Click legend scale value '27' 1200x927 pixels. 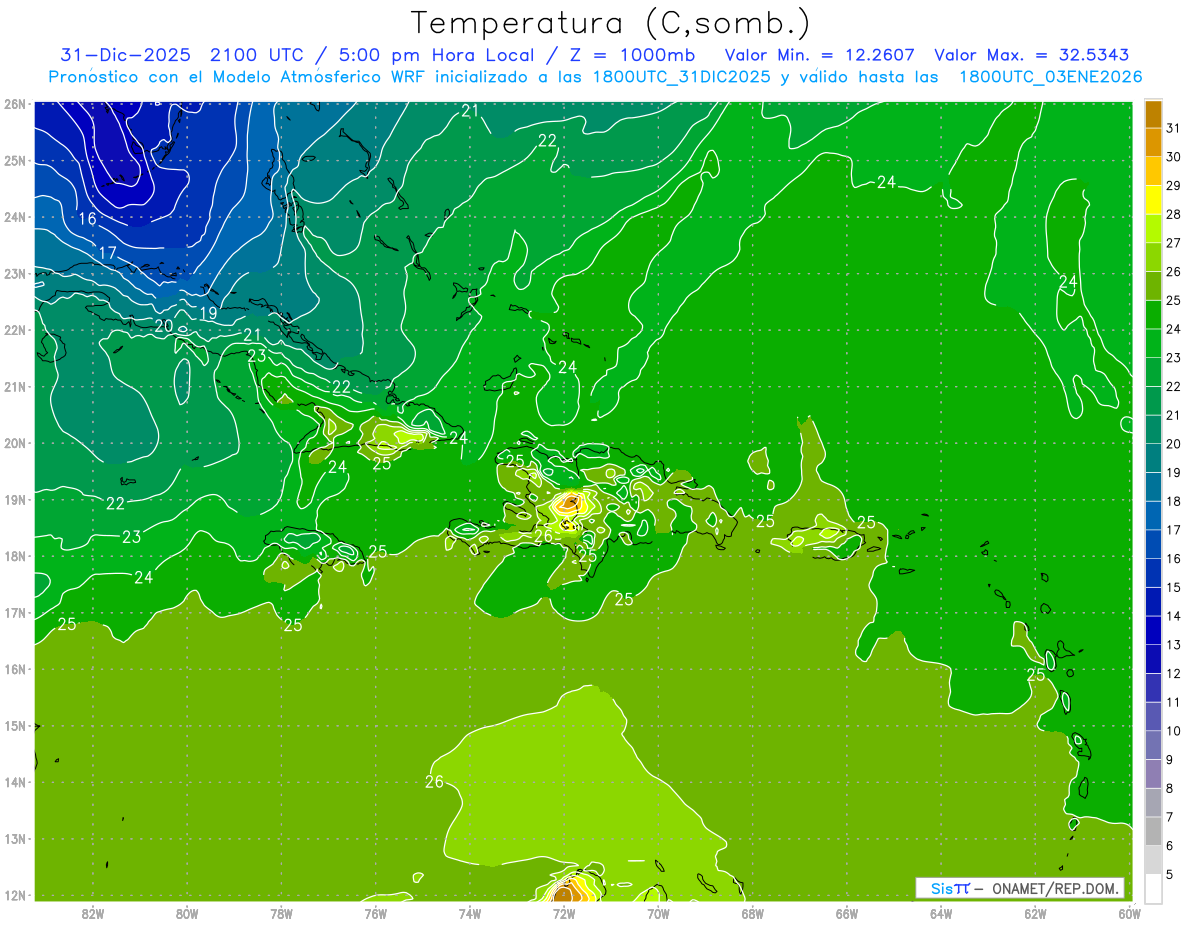tap(1174, 243)
